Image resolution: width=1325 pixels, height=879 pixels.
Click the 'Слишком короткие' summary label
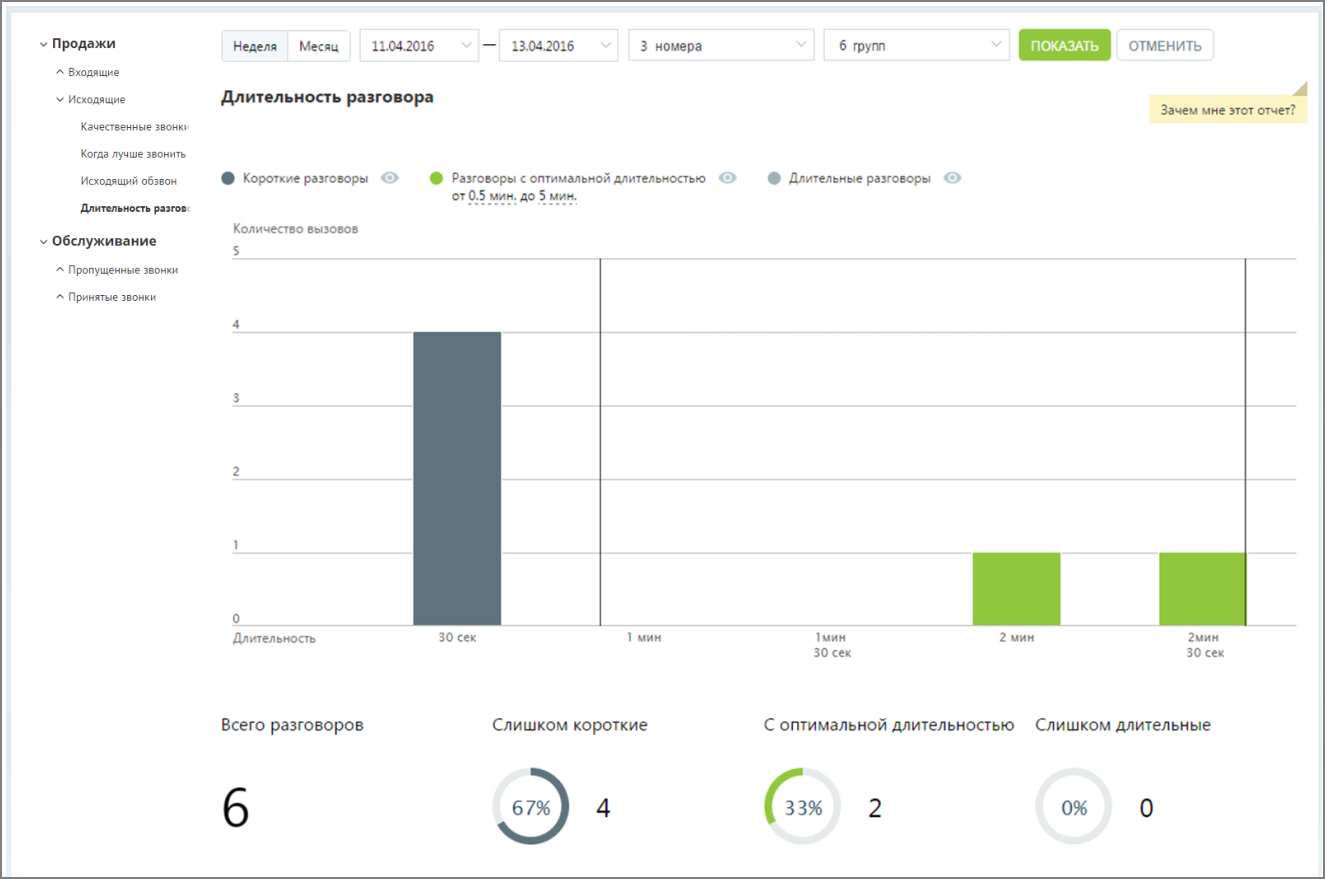570,725
